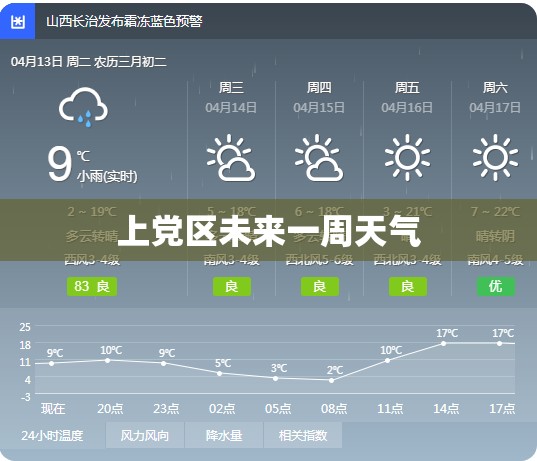The height and width of the screenshot is (461, 537).
Task: Click the 周三 良 air quality badge
Action: (232, 286)
